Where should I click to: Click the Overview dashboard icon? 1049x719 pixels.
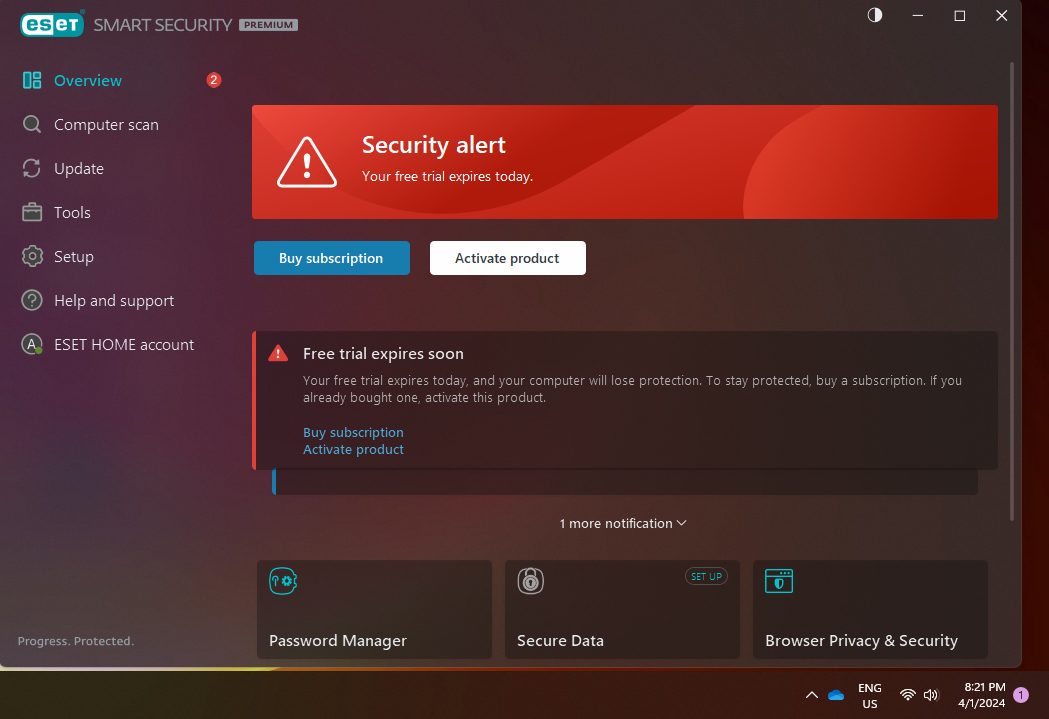click(32, 80)
